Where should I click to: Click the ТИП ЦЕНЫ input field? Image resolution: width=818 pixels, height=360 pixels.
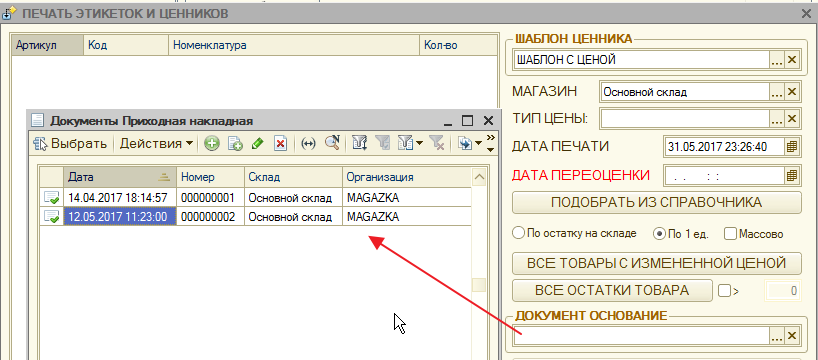coord(685,119)
